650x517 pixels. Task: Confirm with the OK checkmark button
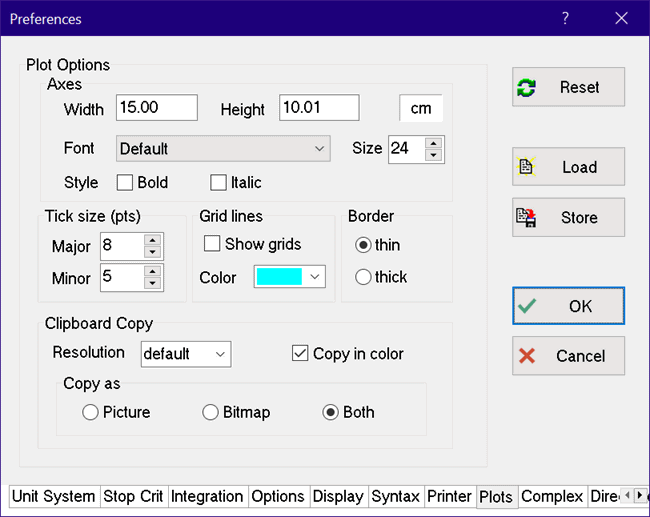tap(568, 306)
